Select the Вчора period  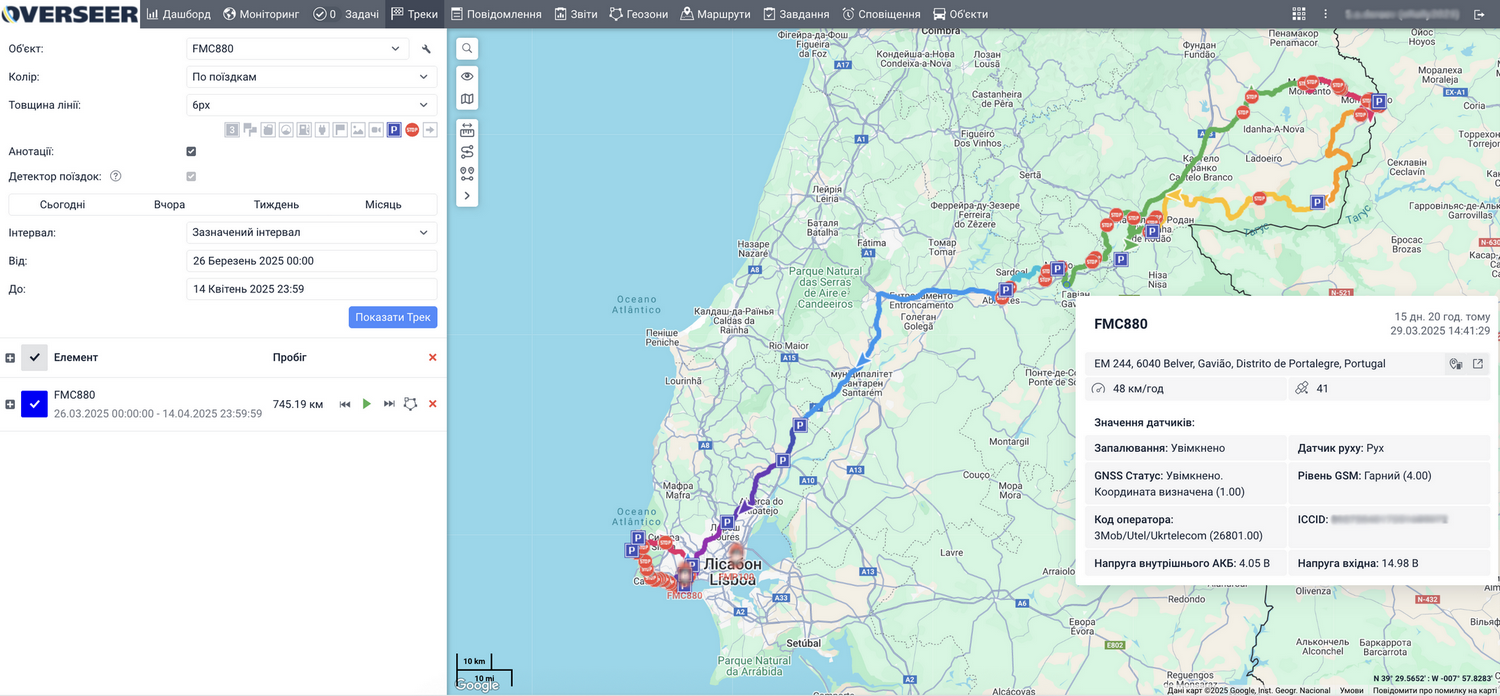coord(170,205)
